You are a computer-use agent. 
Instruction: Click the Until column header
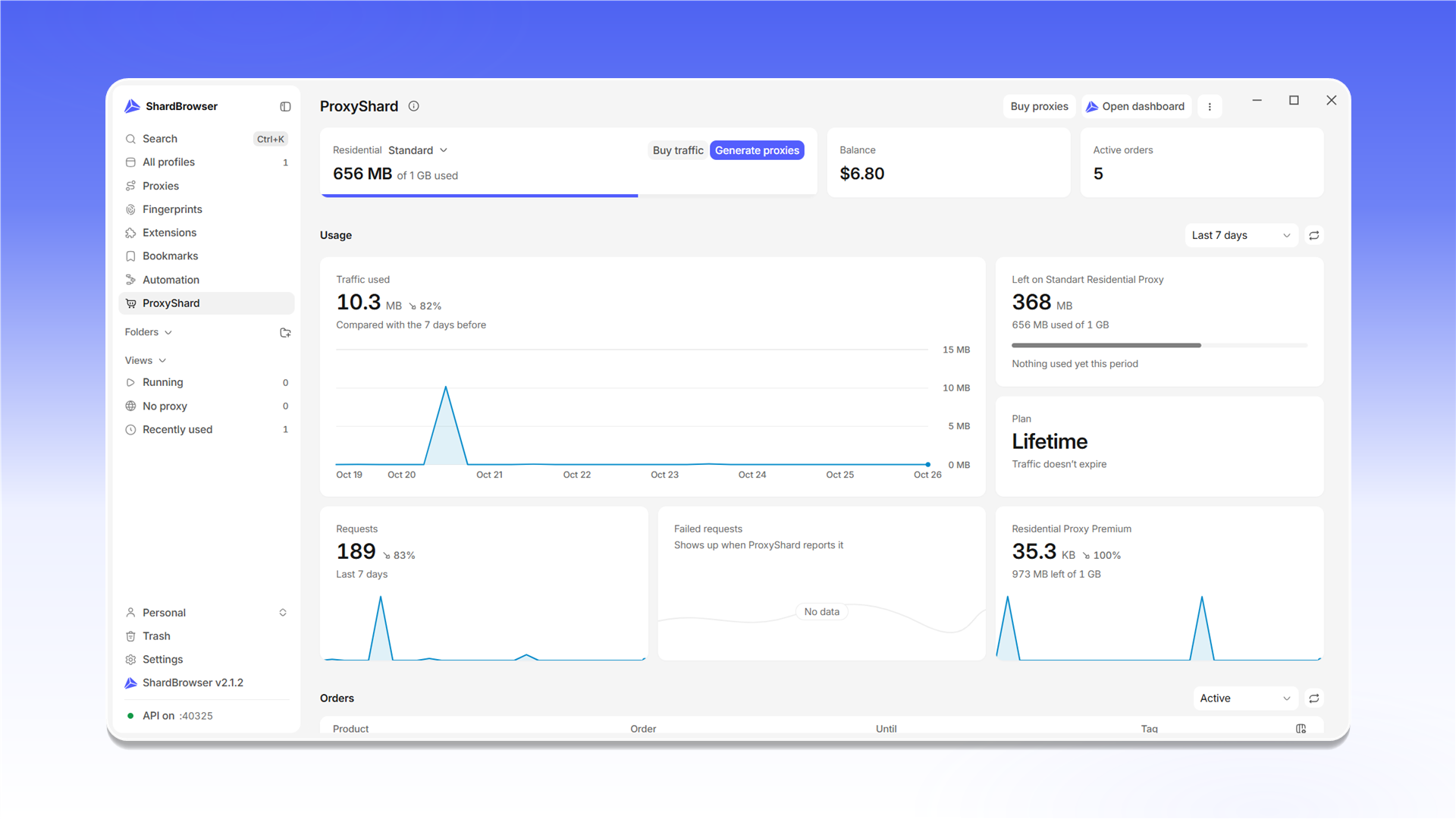point(886,728)
